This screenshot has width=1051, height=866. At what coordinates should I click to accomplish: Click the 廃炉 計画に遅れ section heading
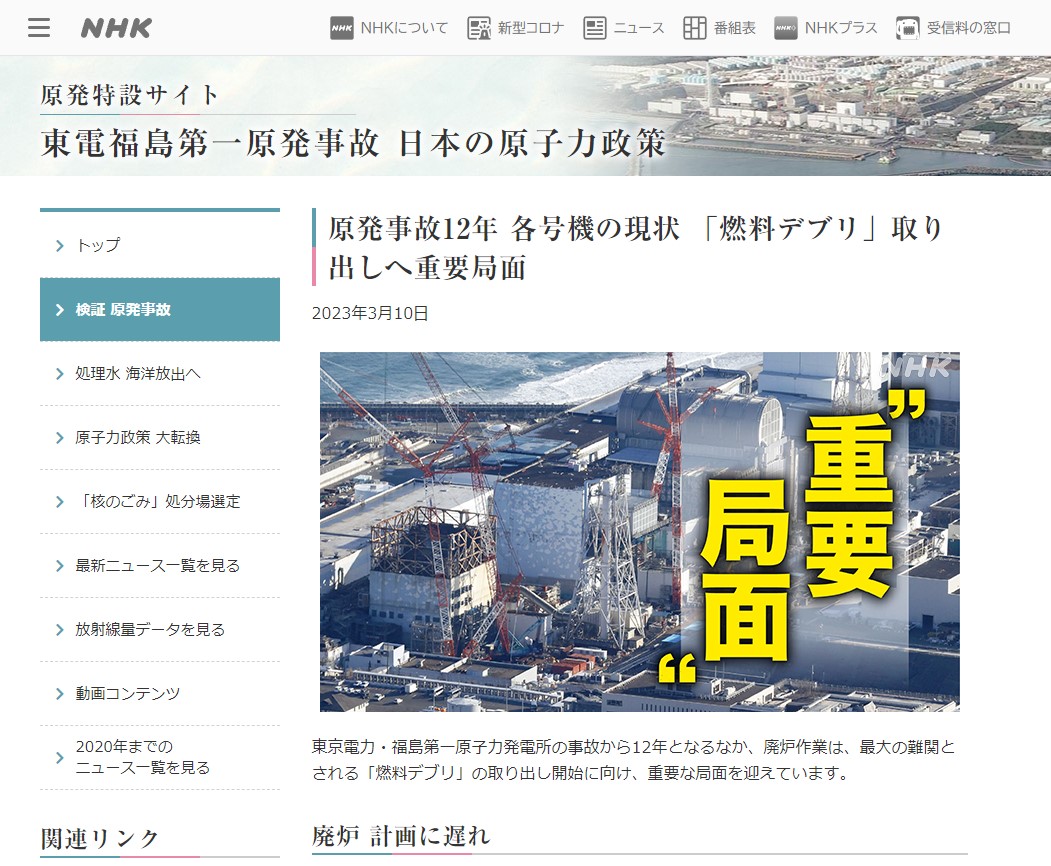tap(401, 836)
